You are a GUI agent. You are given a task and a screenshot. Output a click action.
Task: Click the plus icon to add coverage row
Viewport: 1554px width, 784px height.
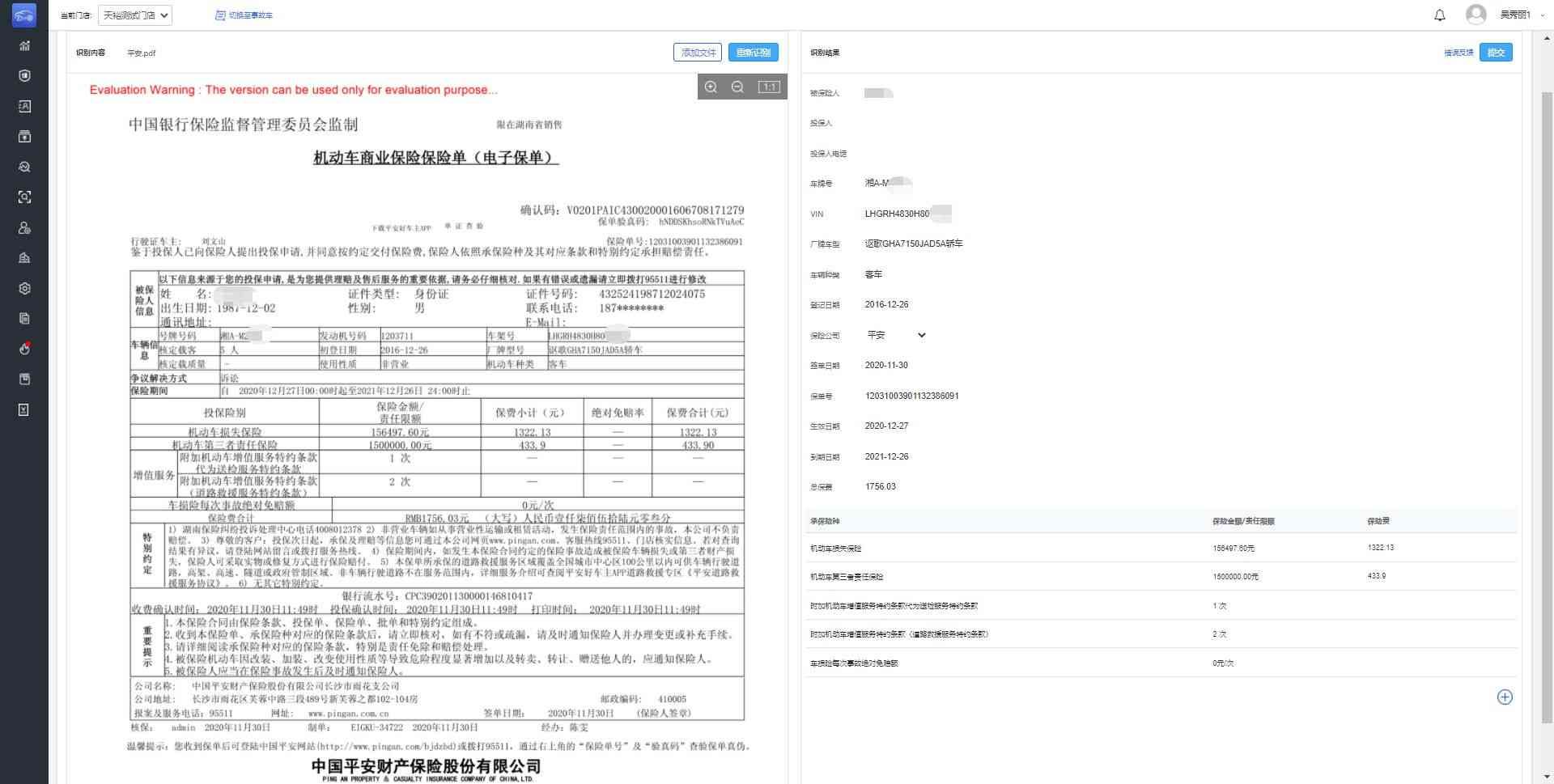[x=1504, y=697]
